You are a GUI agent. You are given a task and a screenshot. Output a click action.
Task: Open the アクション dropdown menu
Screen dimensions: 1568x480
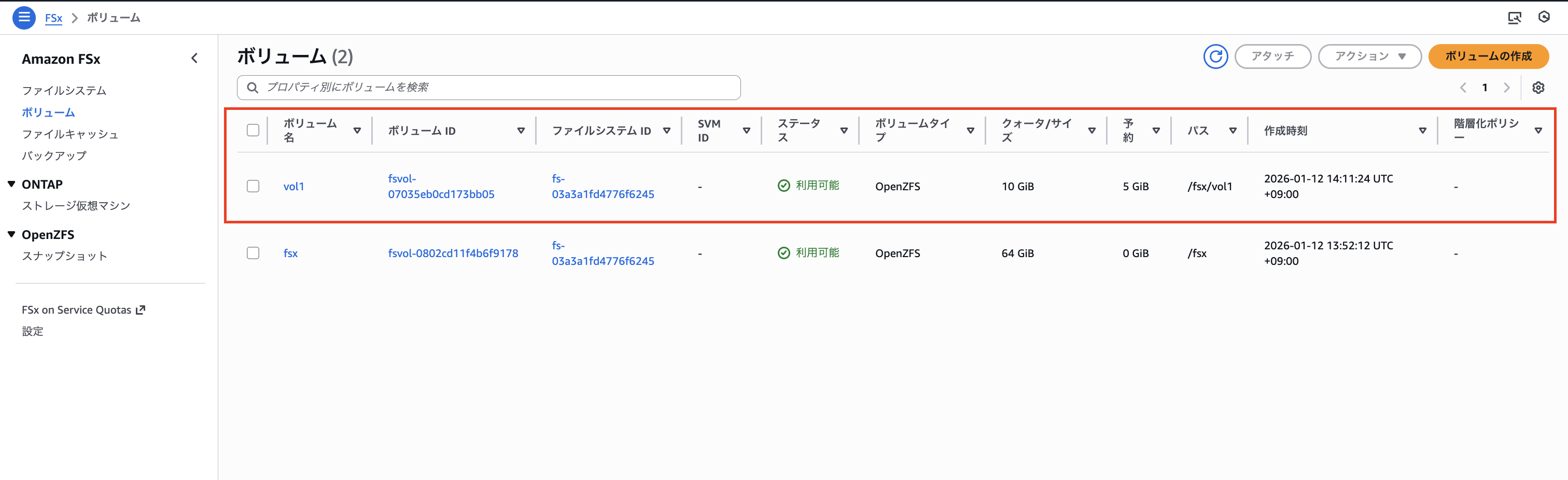[x=1369, y=56]
